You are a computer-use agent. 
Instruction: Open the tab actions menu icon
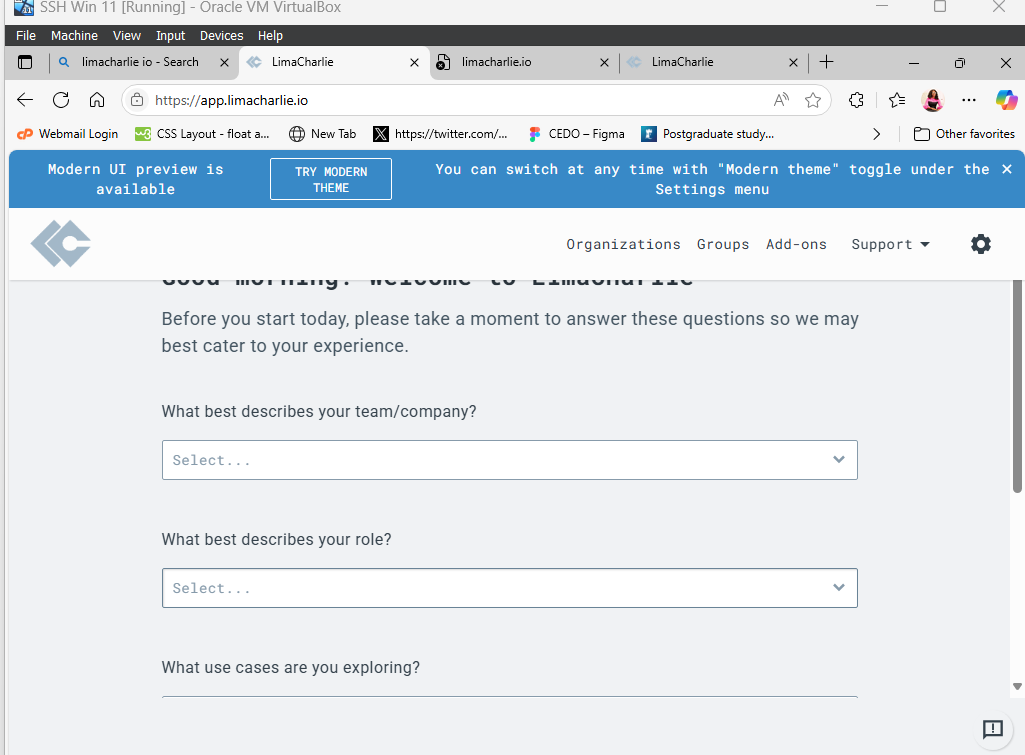(x=25, y=62)
